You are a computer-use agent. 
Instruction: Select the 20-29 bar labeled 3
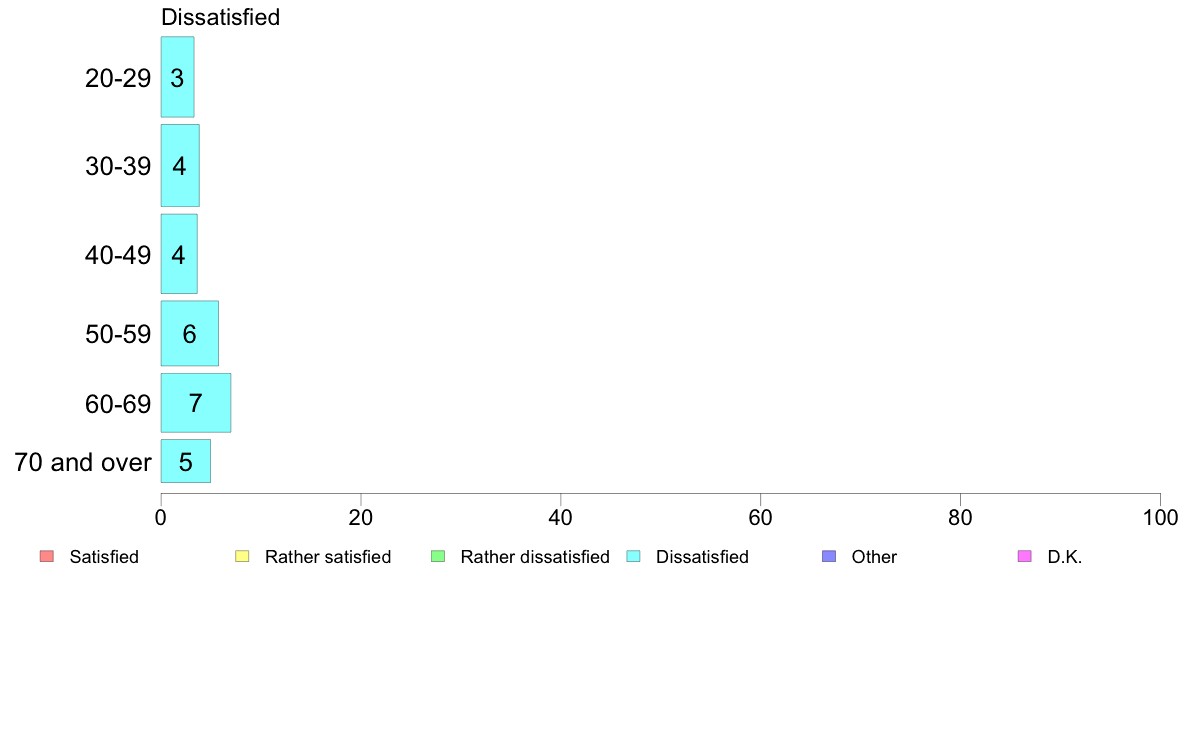pos(177,77)
